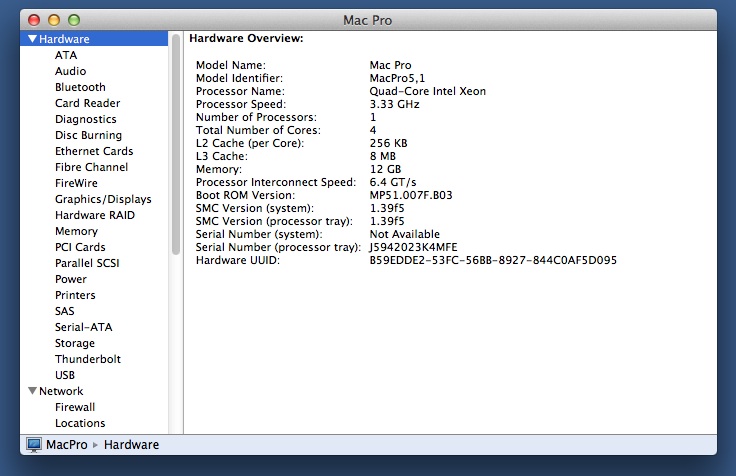Image resolution: width=736 pixels, height=476 pixels.
Task: Click the Hardware UUID value
Action: pos(493,260)
